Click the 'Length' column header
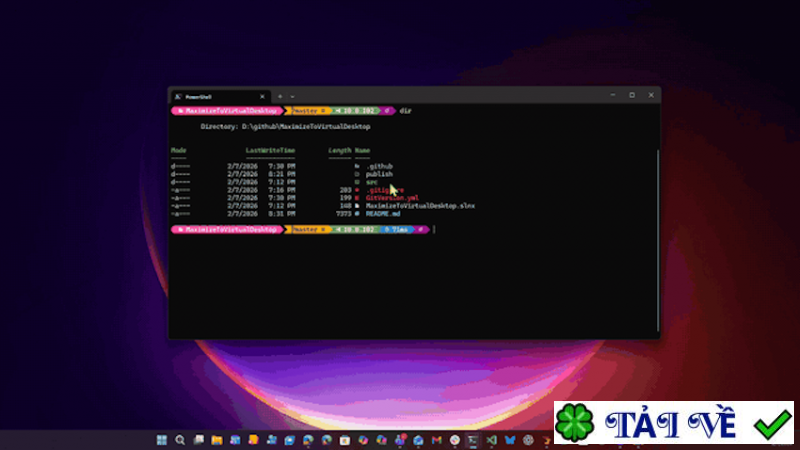Image resolution: width=800 pixels, height=450 pixels. click(x=340, y=151)
